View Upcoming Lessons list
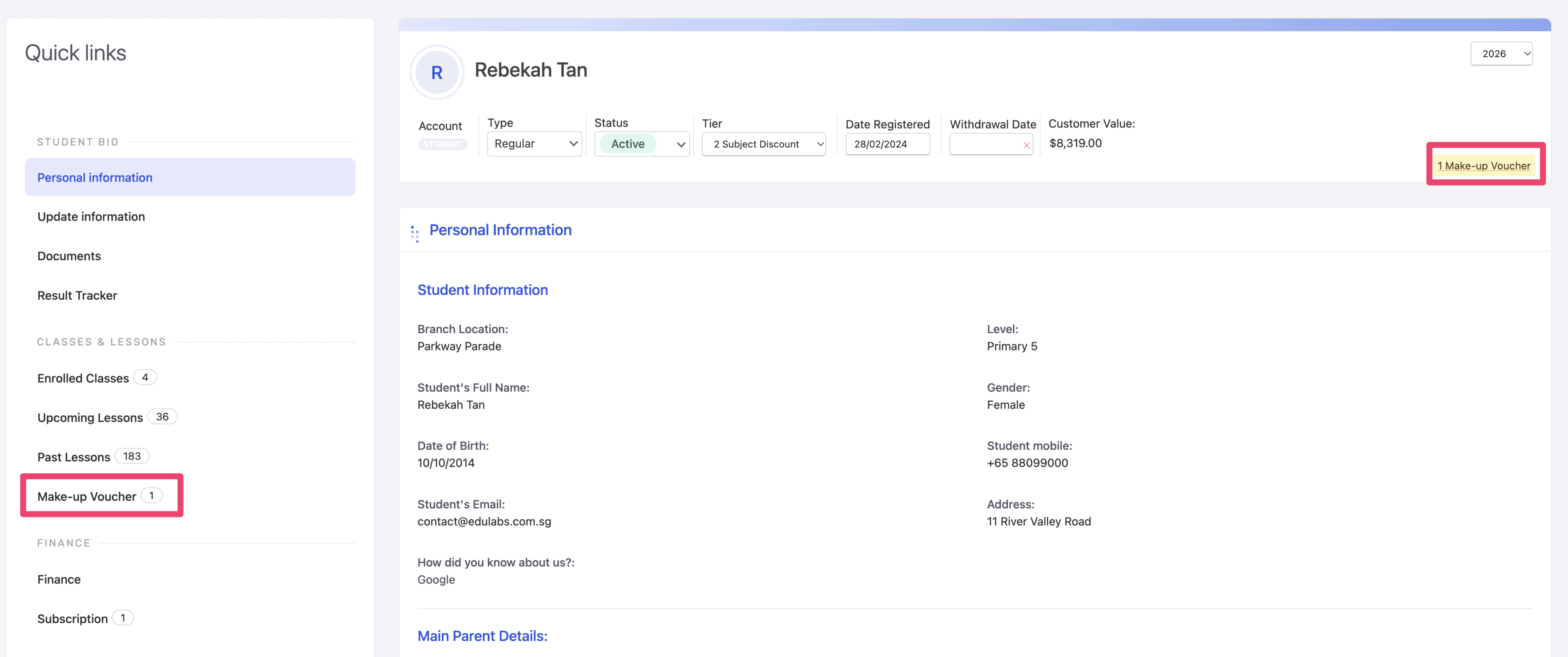Screen dimensions: 1568x657 click(89, 418)
